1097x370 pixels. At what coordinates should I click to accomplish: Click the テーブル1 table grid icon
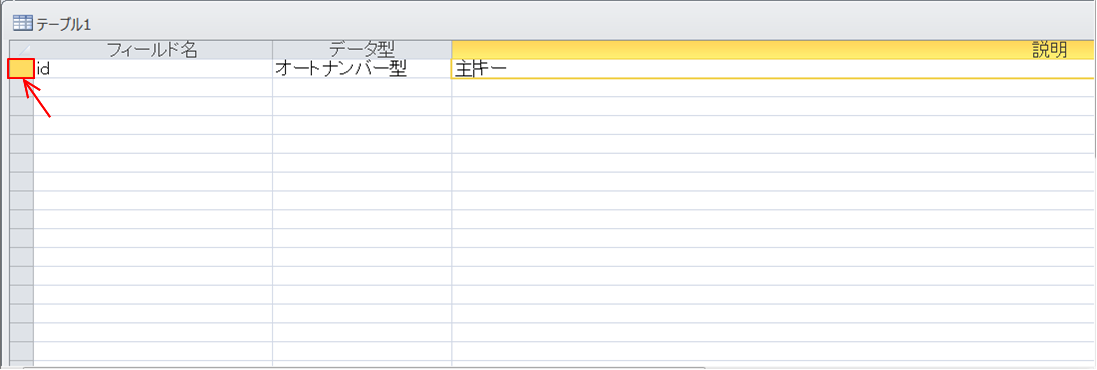(x=23, y=24)
